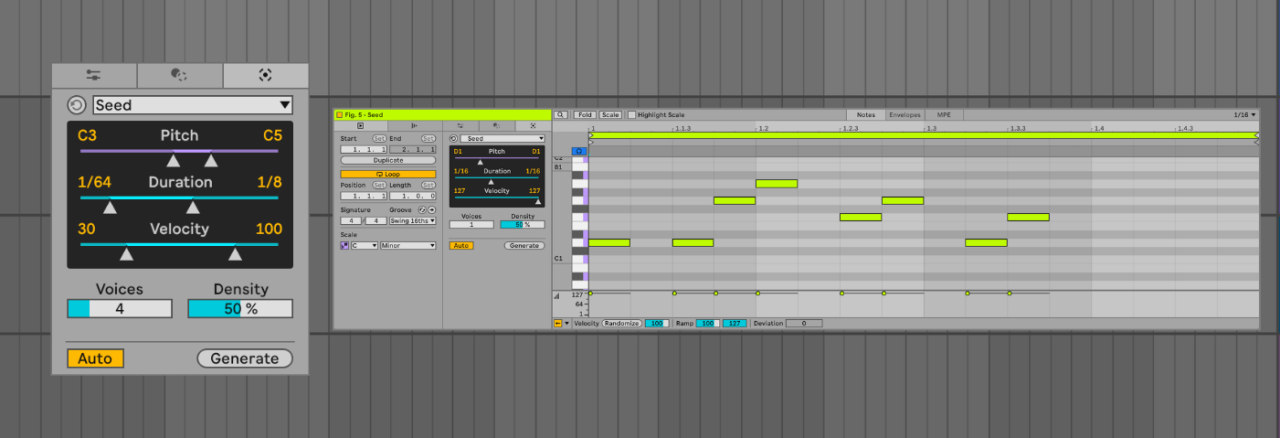Click the blue headphone preview icon above piano keys

(x=579, y=151)
